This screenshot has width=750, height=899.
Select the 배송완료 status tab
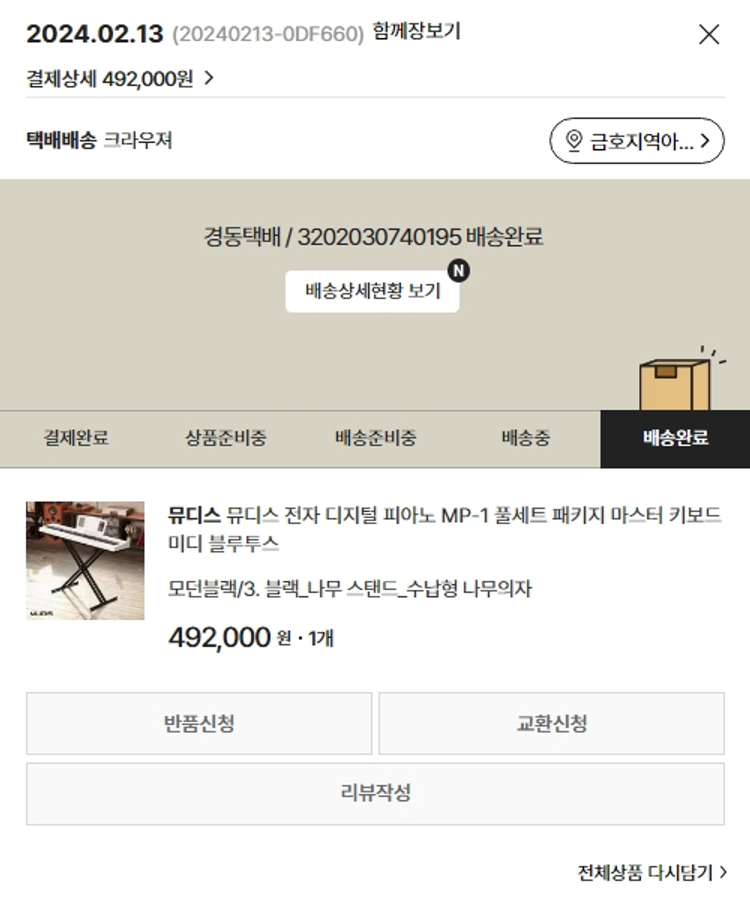click(675, 439)
